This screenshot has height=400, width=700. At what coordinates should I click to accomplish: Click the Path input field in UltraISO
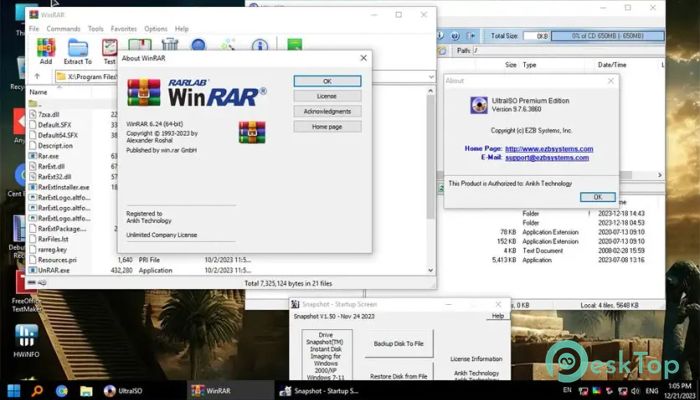point(568,50)
